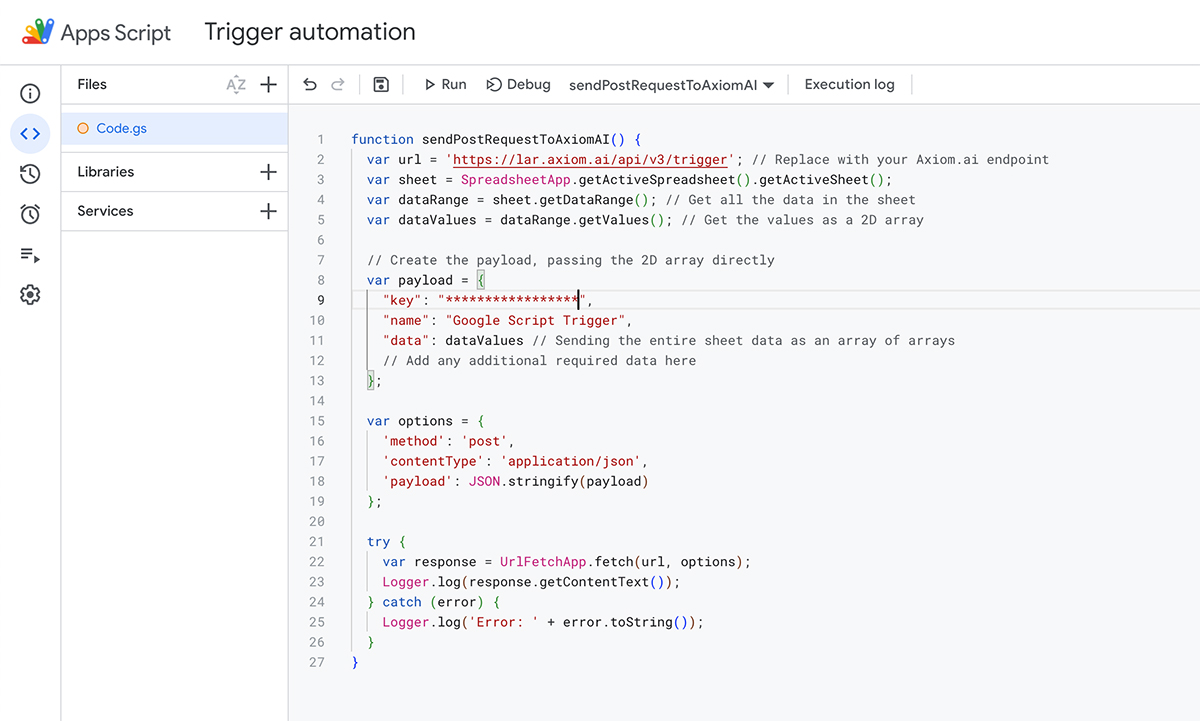Click the closing brace on line 27
The width and height of the screenshot is (1200, 721).
[x=355, y=662]
